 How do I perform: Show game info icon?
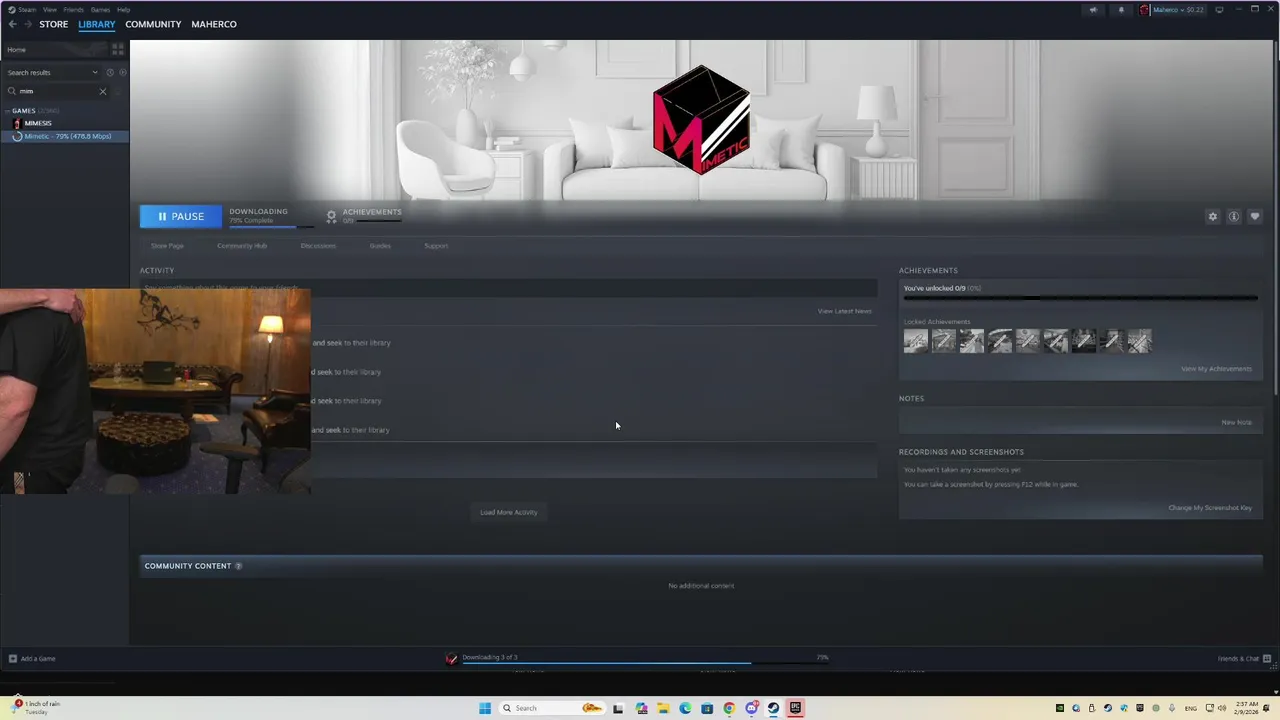coord(1234,216)
